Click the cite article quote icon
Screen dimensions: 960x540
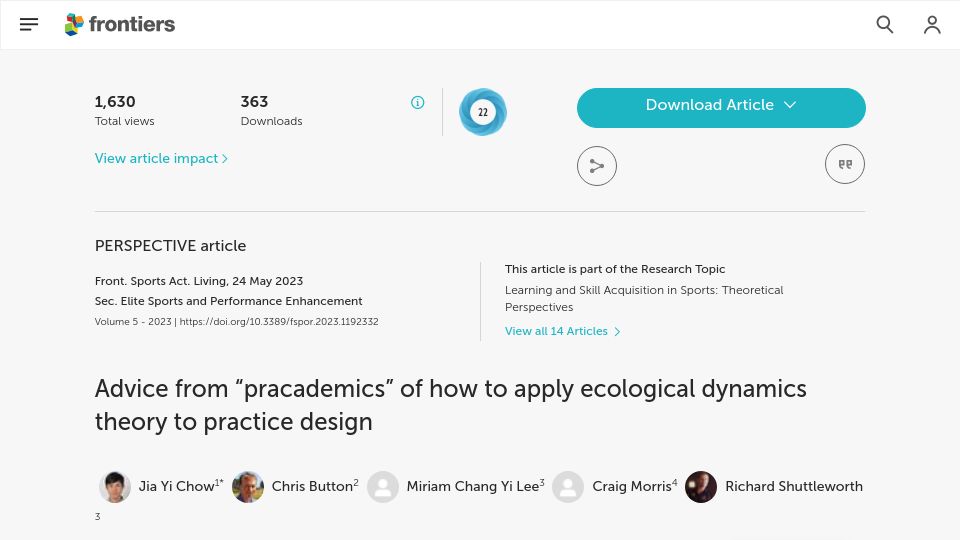point(845,164)
